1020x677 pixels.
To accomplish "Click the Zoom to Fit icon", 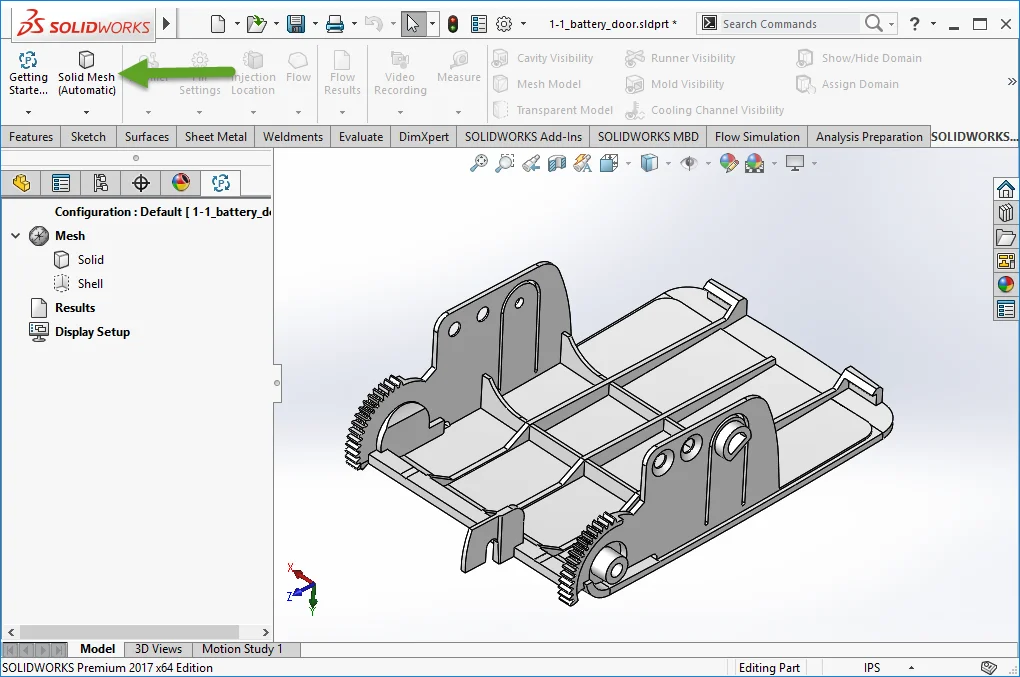I will 479,163.
